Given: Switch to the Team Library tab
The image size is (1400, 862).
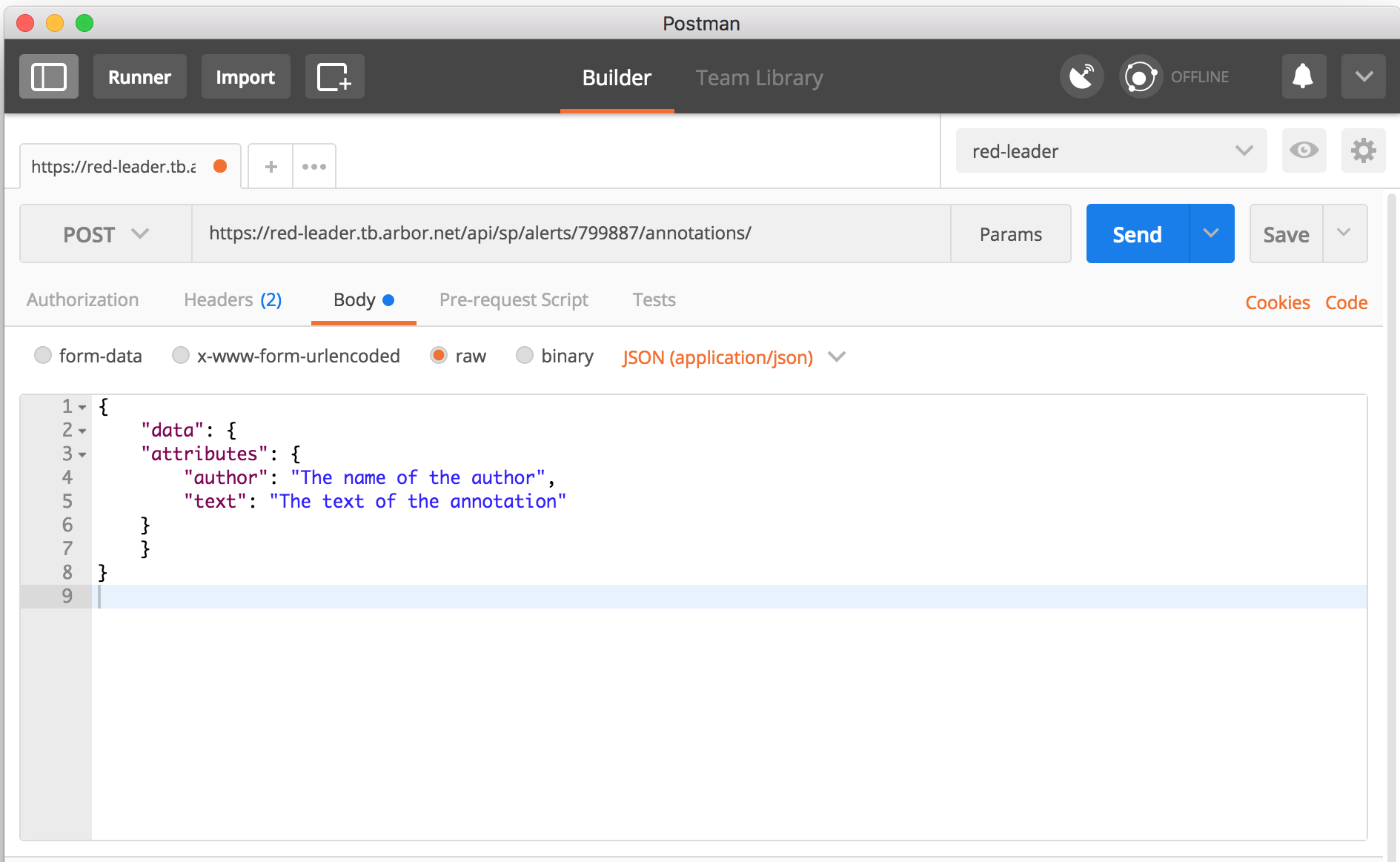Looking at the screenshot, I should pos(759,77).
